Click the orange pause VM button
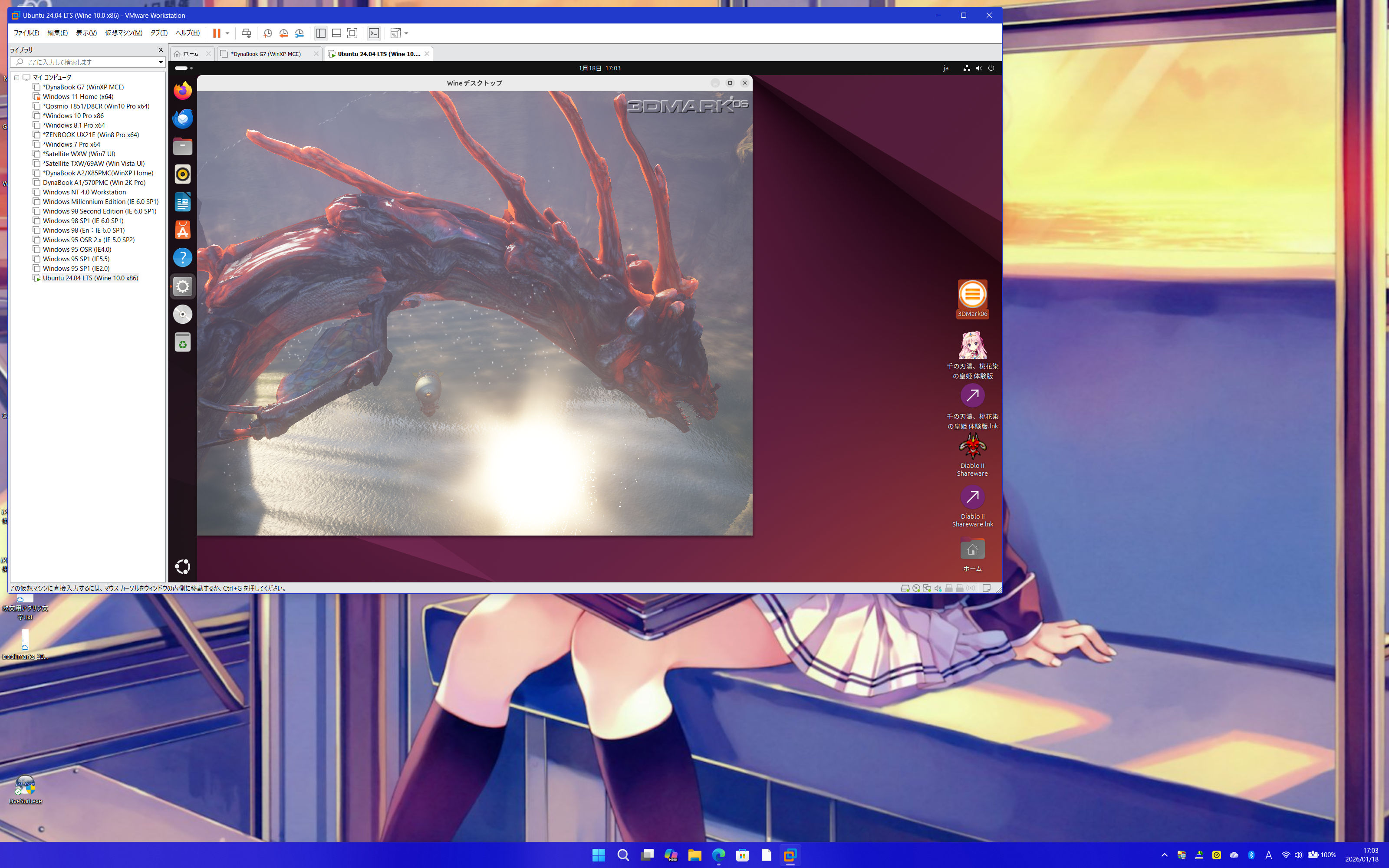This screenshot has width=1389, height=868. (217, 33)
